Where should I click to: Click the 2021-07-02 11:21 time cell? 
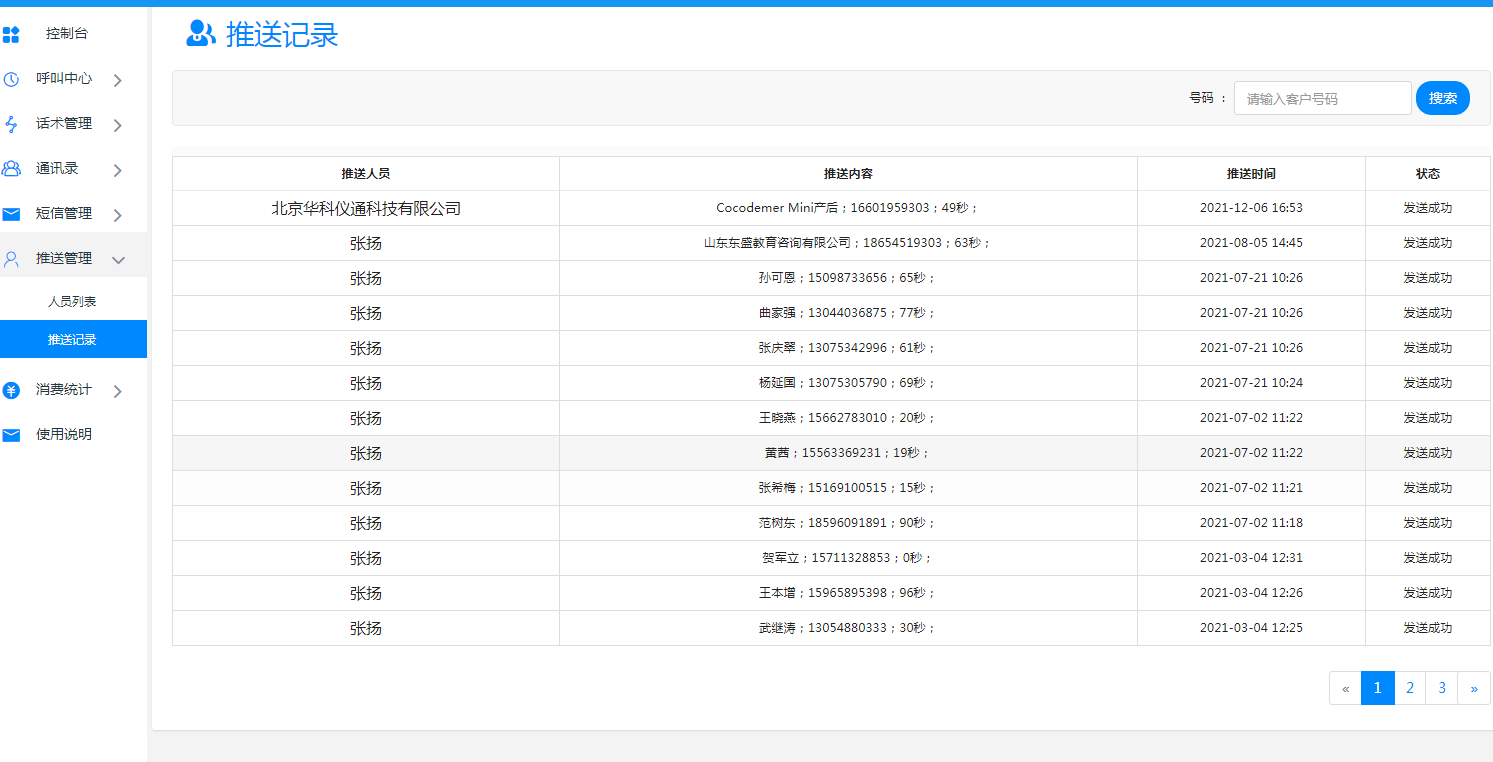[1251, 488]
